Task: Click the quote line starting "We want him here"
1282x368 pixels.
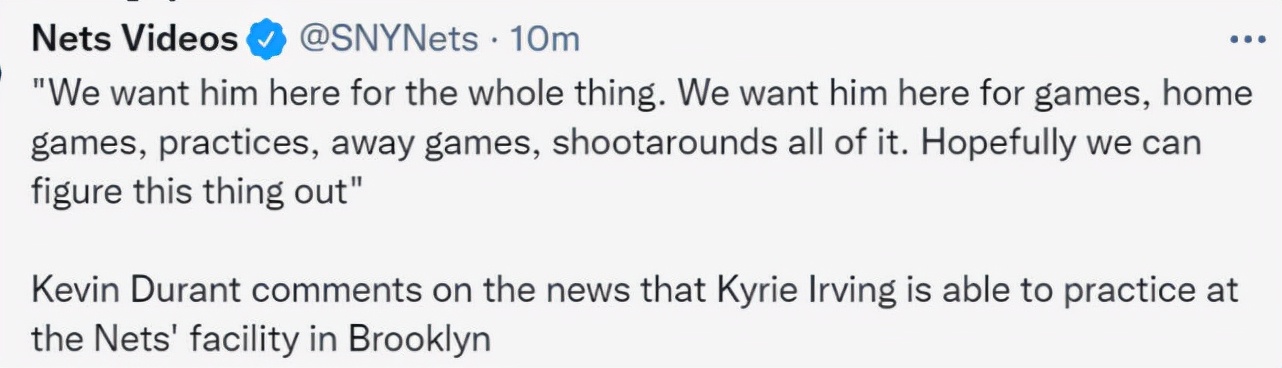Action: point(642,93)
